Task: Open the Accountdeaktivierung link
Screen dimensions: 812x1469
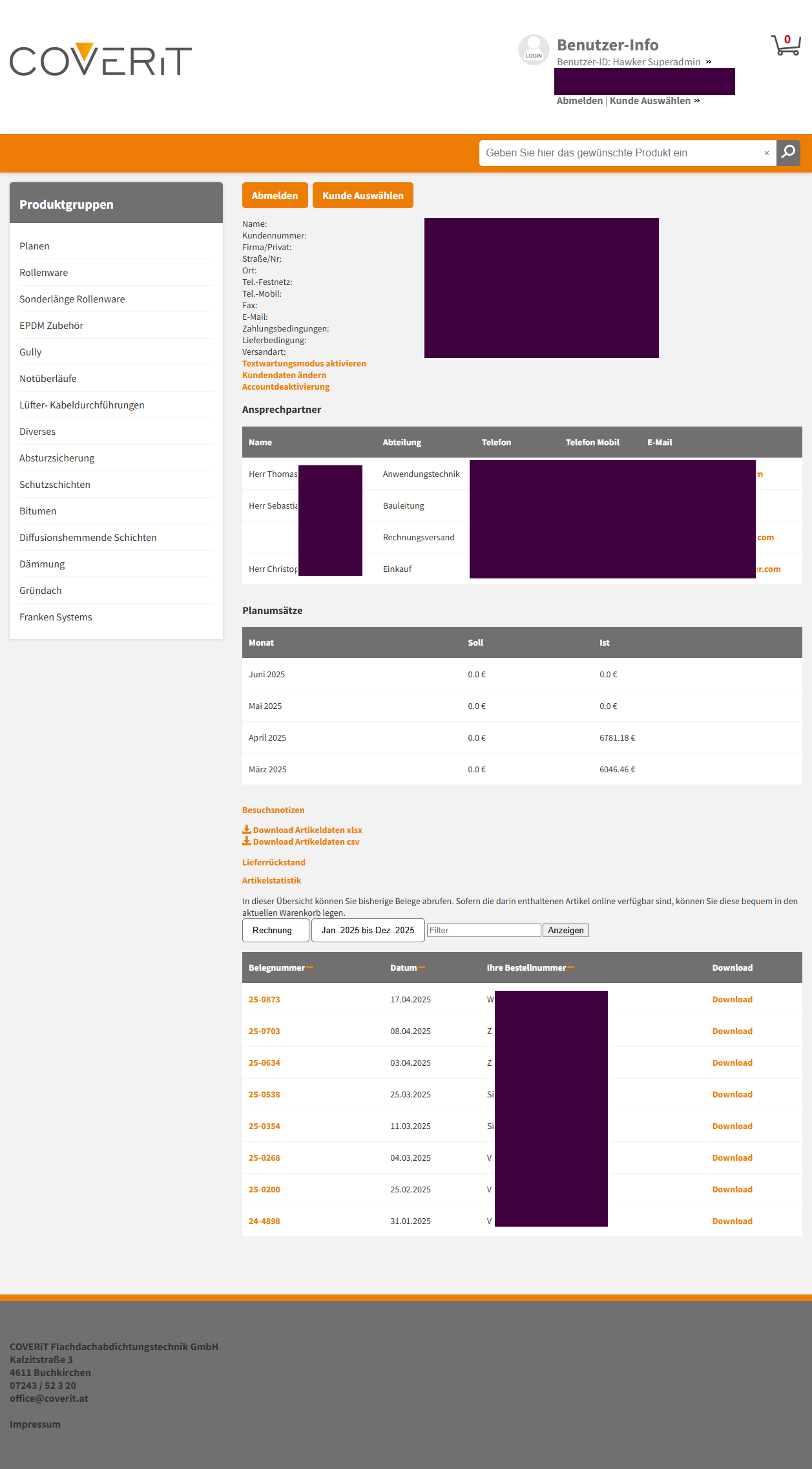Action: [286, 387]
